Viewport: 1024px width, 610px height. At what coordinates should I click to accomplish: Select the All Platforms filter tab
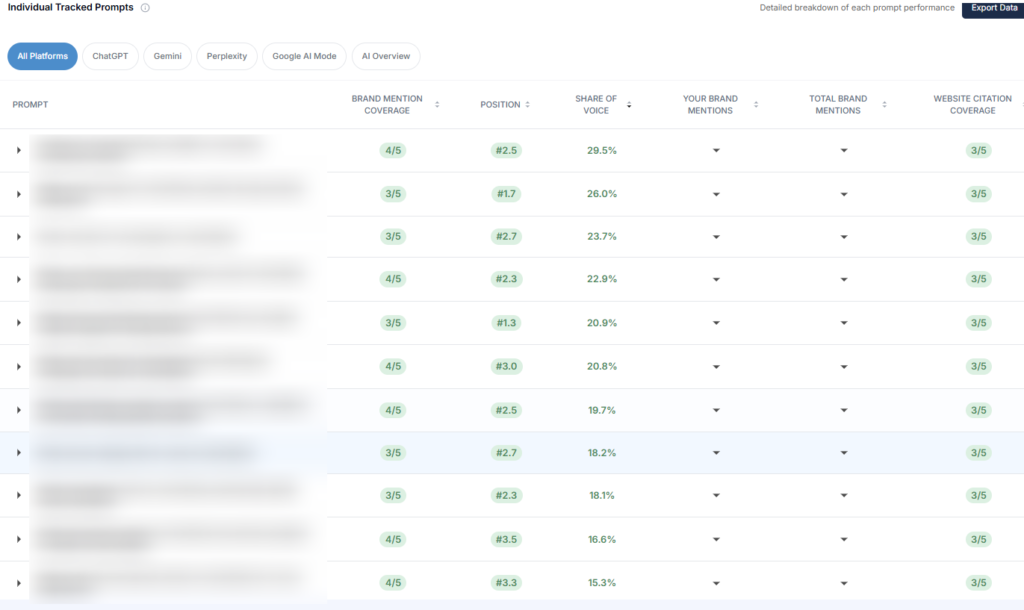tap(42, 56)
